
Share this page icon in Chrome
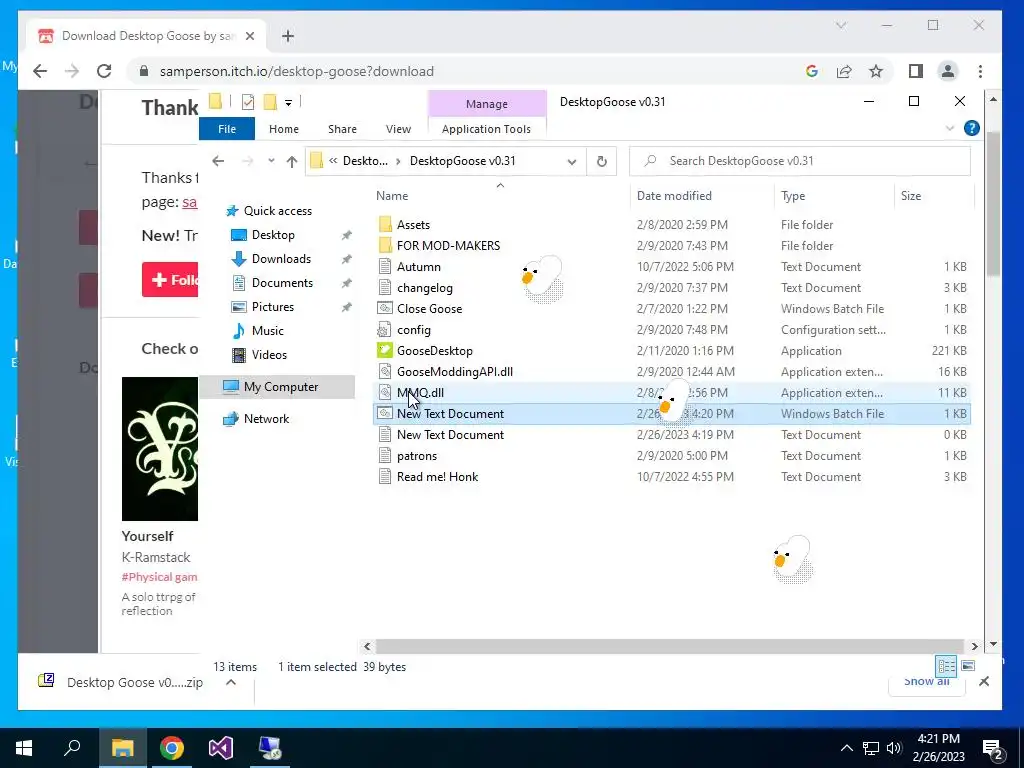pos(844,71)
